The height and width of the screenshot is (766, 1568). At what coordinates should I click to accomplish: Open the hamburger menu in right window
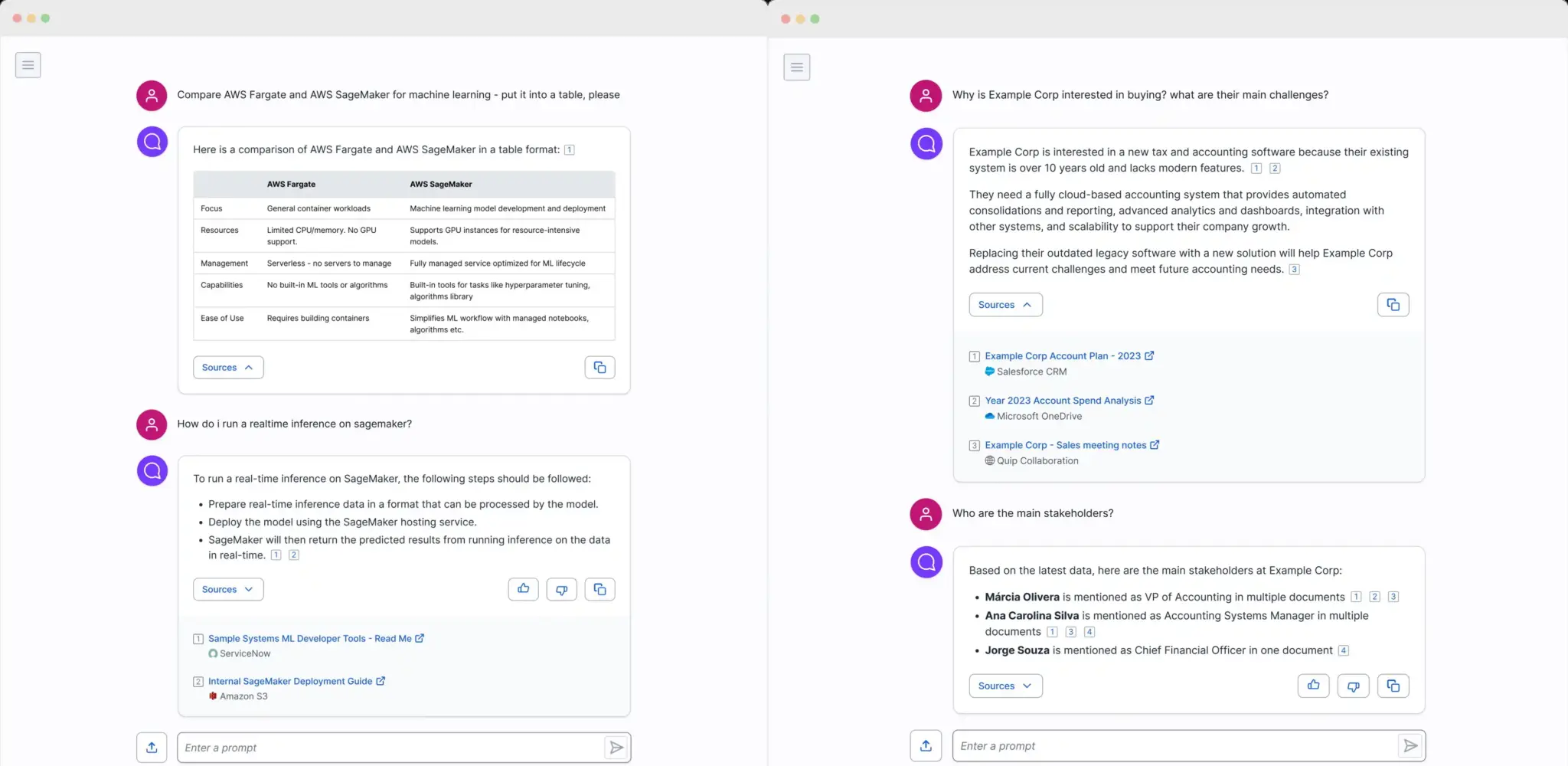point(797,67)
